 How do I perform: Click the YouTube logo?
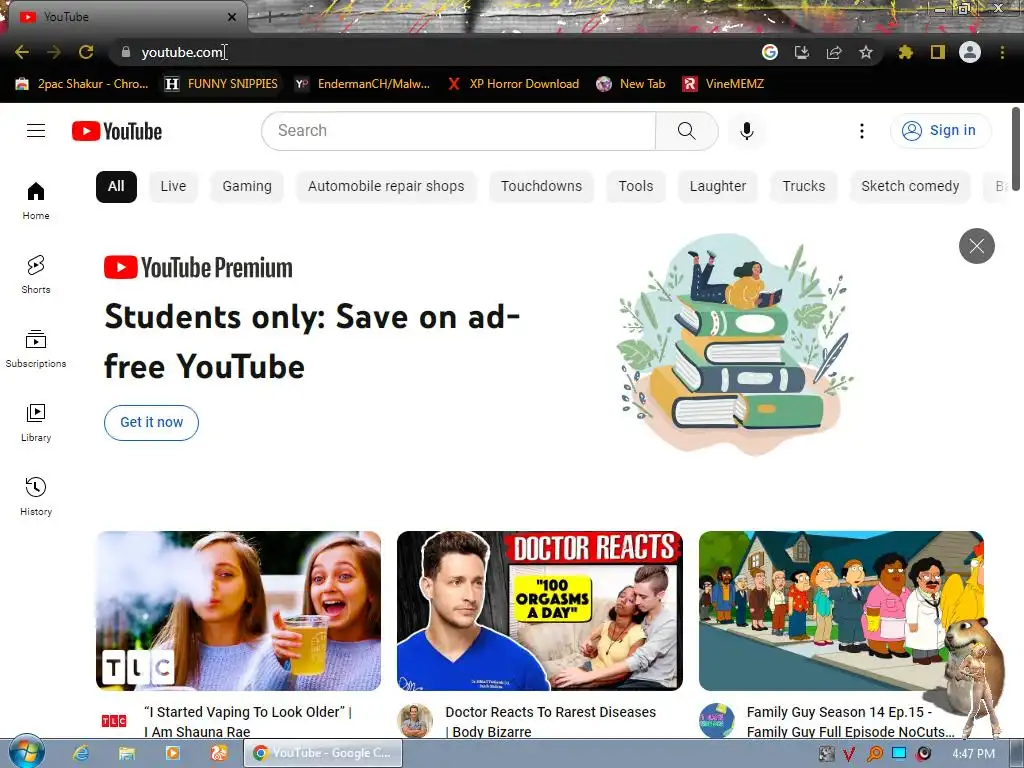click(117, 131)
